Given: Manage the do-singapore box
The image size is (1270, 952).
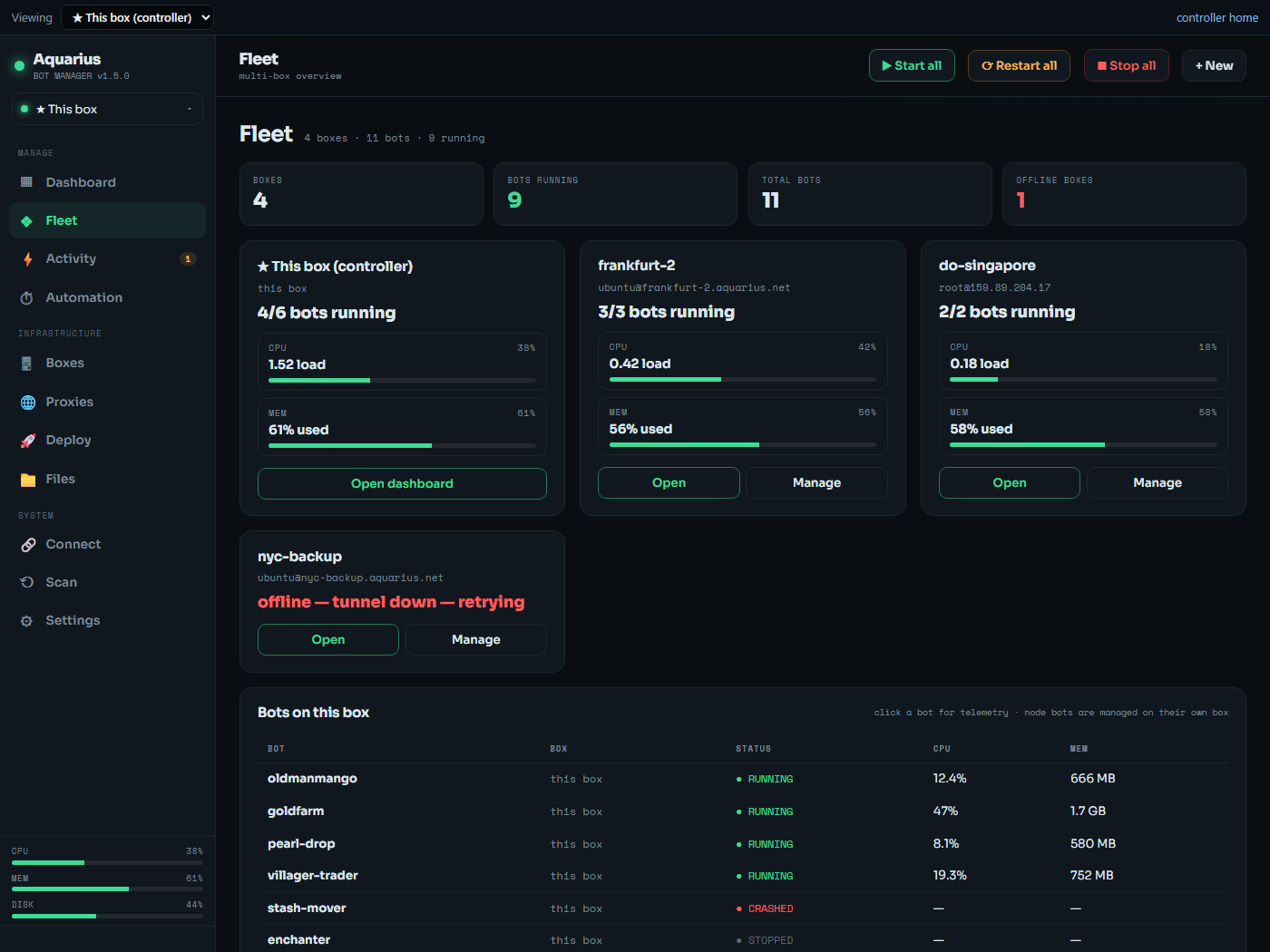Looking at the screenshot, I should click(x=1158, y=482).
